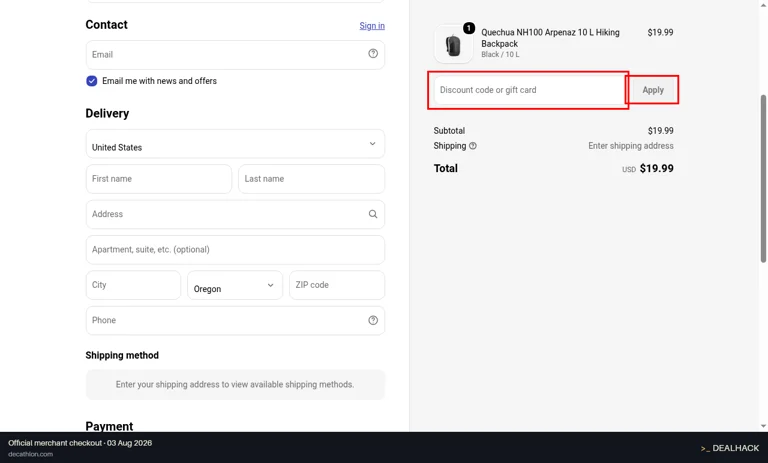The height and width of the screenshot is (463, 768).
Task: Click the item quantity badge on thumbnail
Action: (x=469, y=28)
